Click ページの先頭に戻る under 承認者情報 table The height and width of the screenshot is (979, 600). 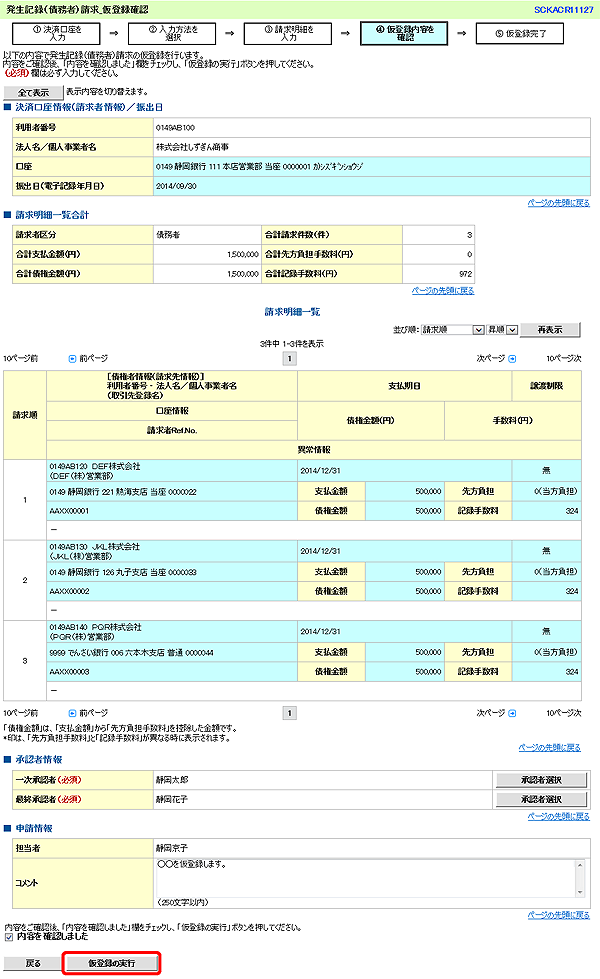coord(559,817)
